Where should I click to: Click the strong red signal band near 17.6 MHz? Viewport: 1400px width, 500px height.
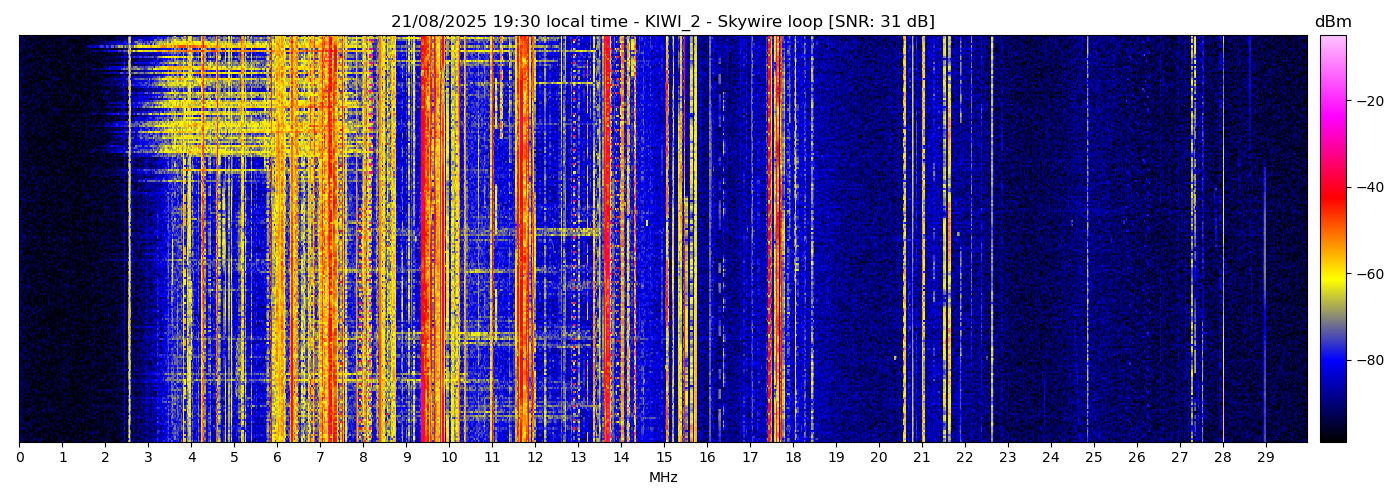[x=775, y=240]
